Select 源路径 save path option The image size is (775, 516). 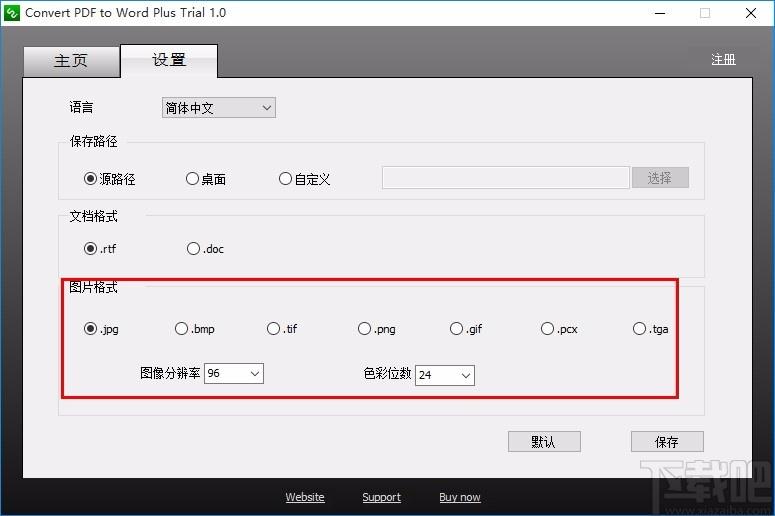coord(110,178)
